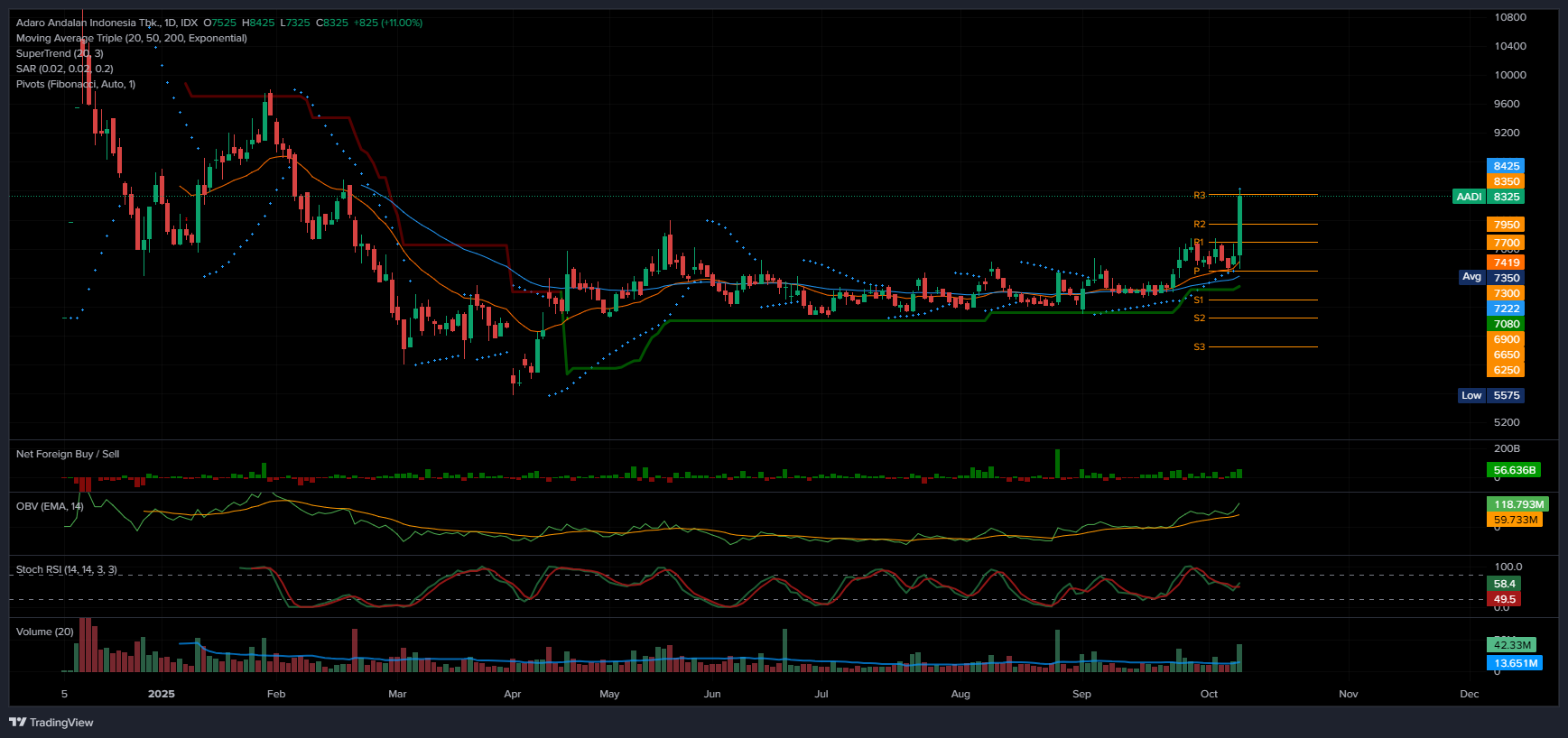The image size is (1568, 738).
Task: Select the SAR (0.02, 0.02, 0.2) legend
Action: (x=64, y=69)
